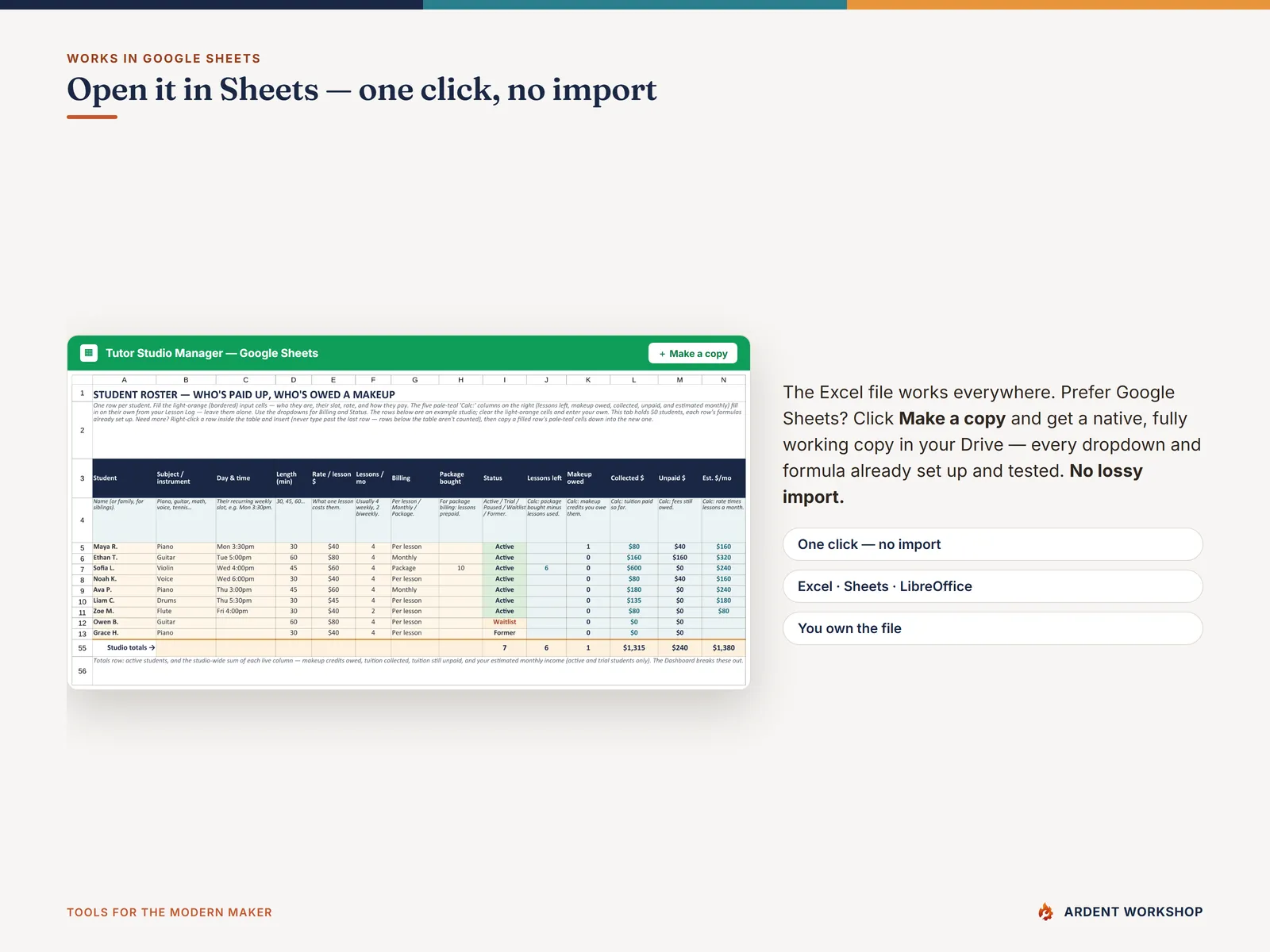
Task: Click the 'Day & time' header cell
Action: [x=245, y=478]
